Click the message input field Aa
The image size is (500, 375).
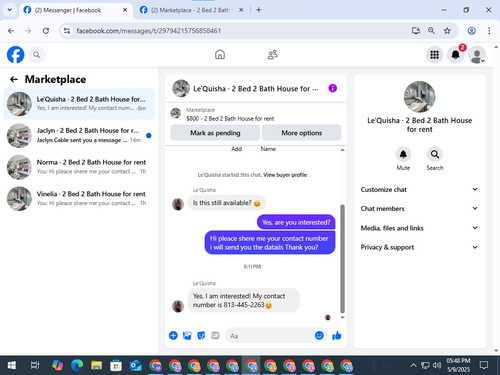[x=270, y=336]
